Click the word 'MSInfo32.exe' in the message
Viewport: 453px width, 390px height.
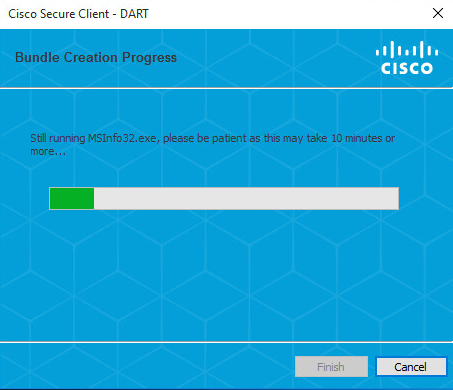pos(123,138)
